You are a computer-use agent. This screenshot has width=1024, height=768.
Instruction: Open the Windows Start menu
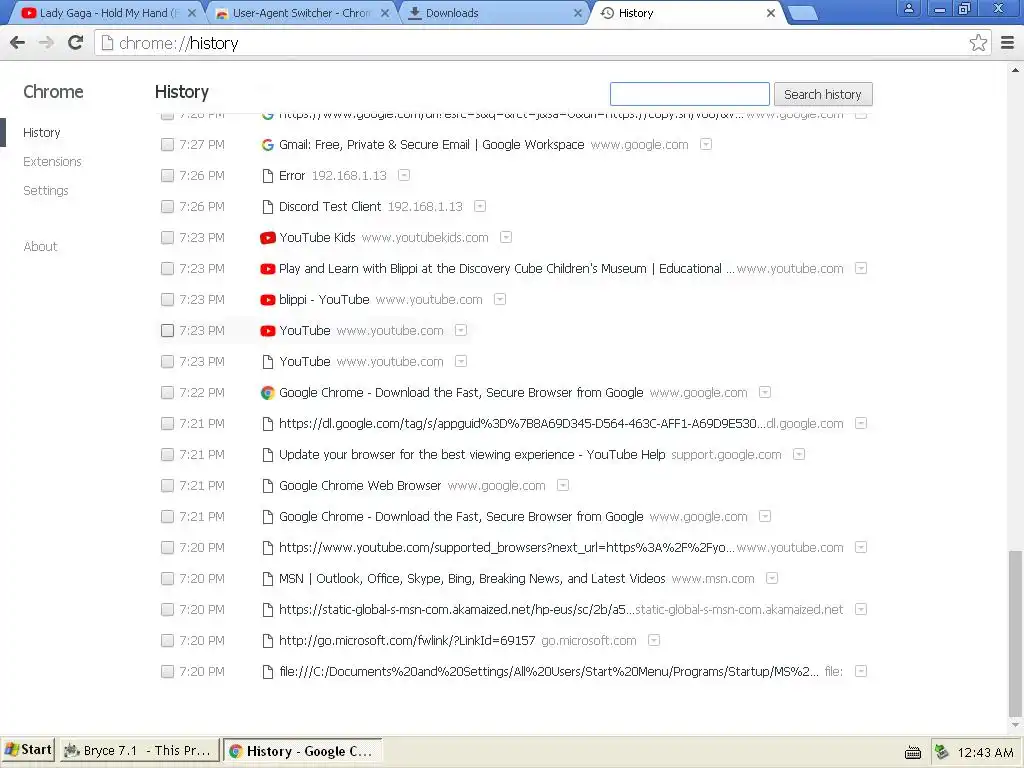(28, 750)
